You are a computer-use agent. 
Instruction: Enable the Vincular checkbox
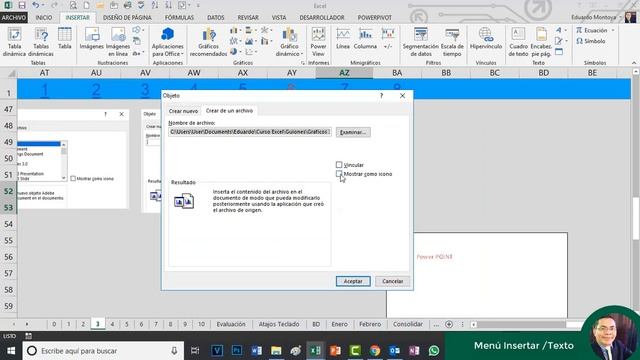[339, 165]
